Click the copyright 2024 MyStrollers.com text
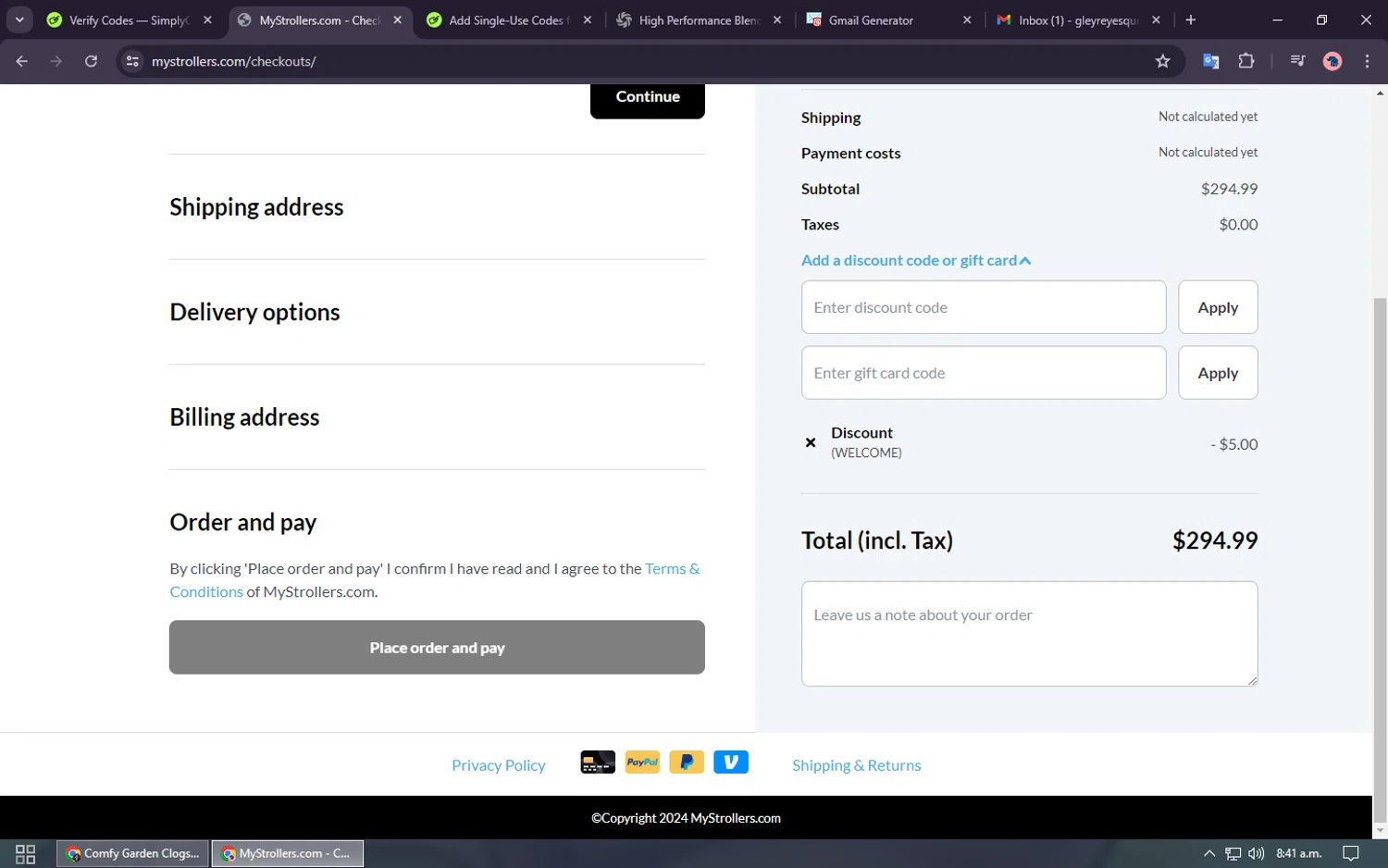Viewport: 1388px width, 868px height. [x=686, y=818]
